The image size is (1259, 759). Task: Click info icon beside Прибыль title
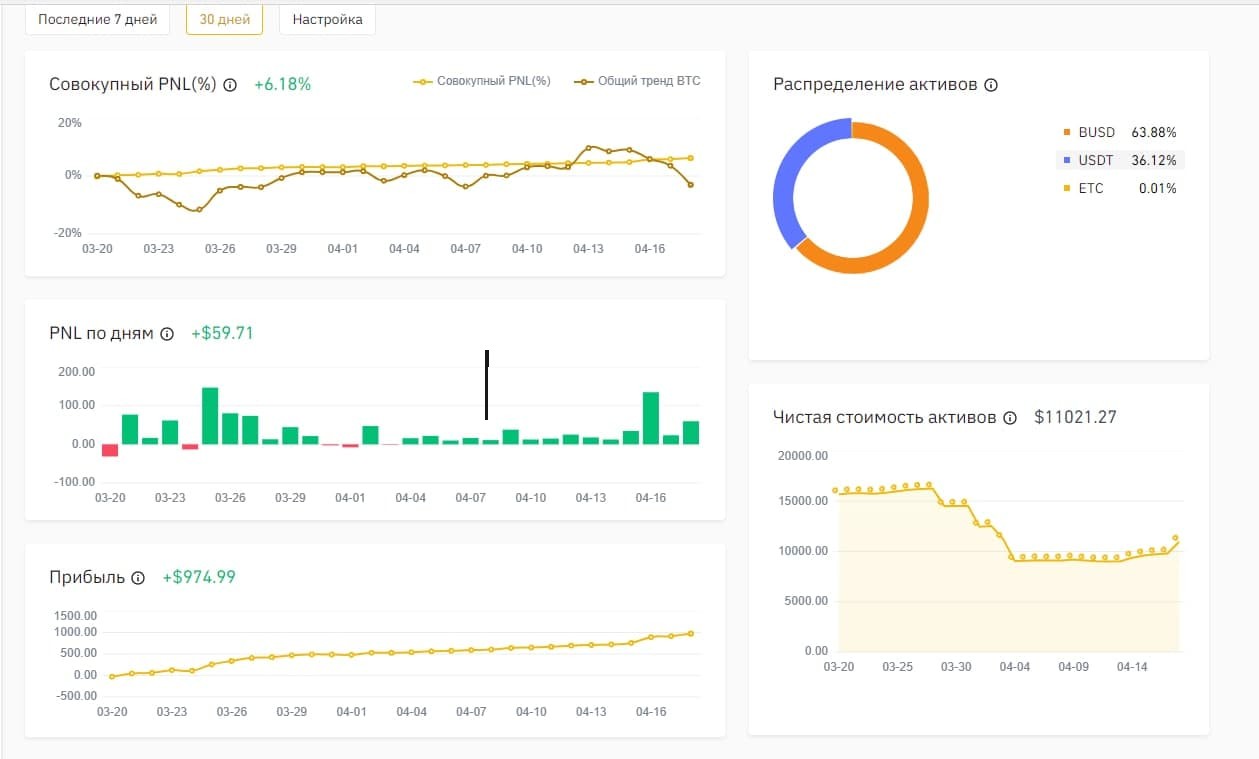pyautogui.click(x=138, y=578)
